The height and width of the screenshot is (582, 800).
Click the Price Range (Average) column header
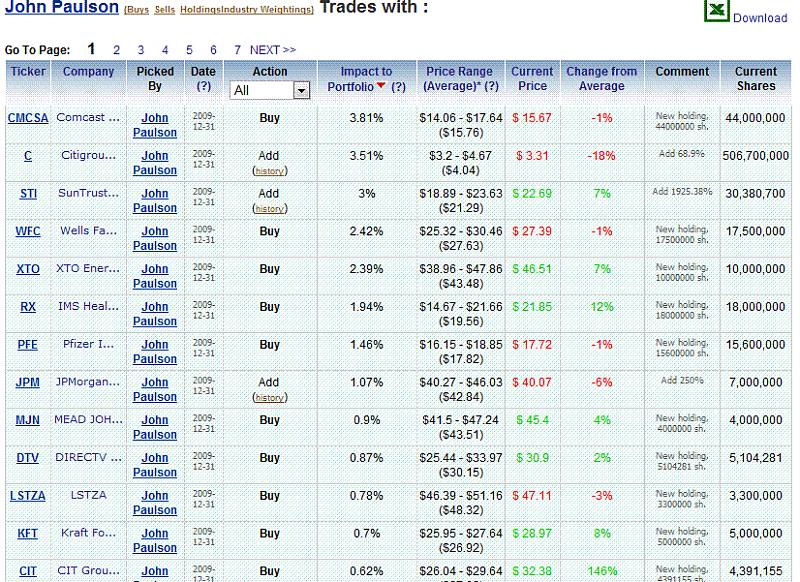(461, 79)
